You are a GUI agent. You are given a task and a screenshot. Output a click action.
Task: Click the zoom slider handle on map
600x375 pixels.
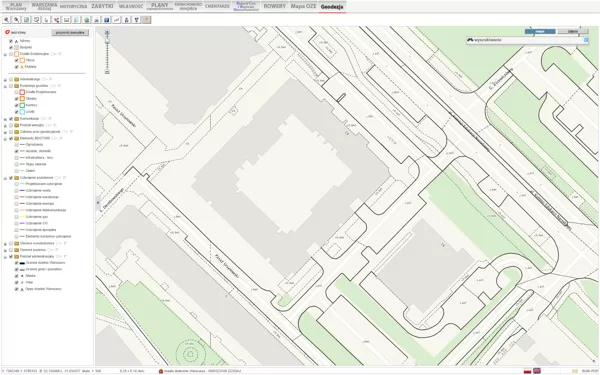click(x=107, y=41)
